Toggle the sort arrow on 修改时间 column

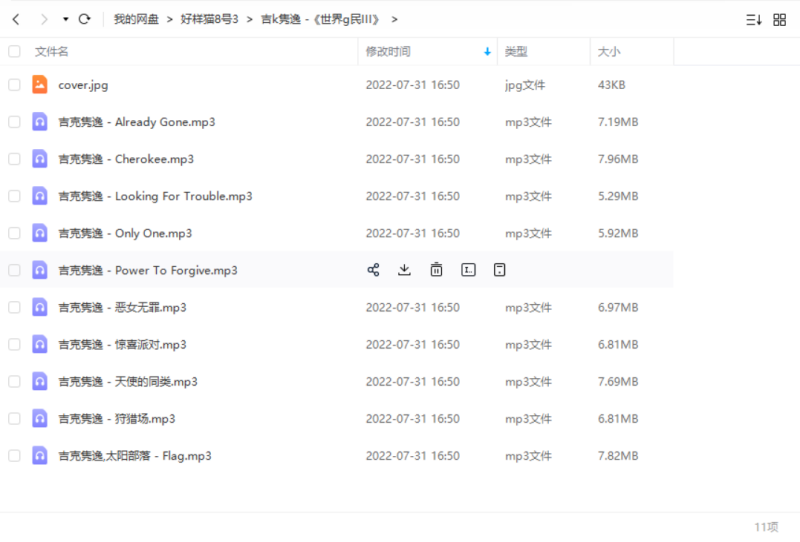point(487,51)
